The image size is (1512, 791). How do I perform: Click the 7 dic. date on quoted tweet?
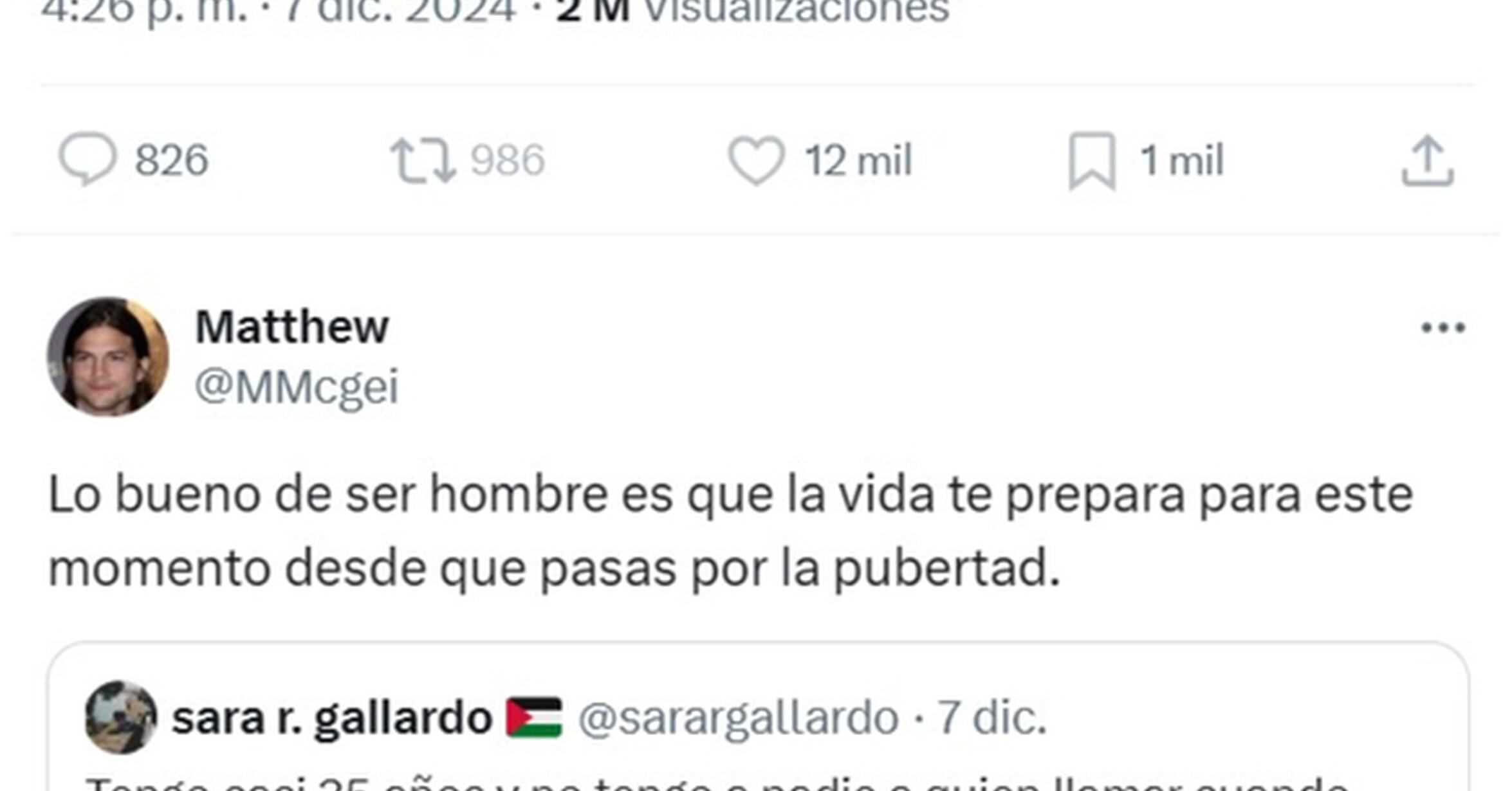(x=991, y=718)
